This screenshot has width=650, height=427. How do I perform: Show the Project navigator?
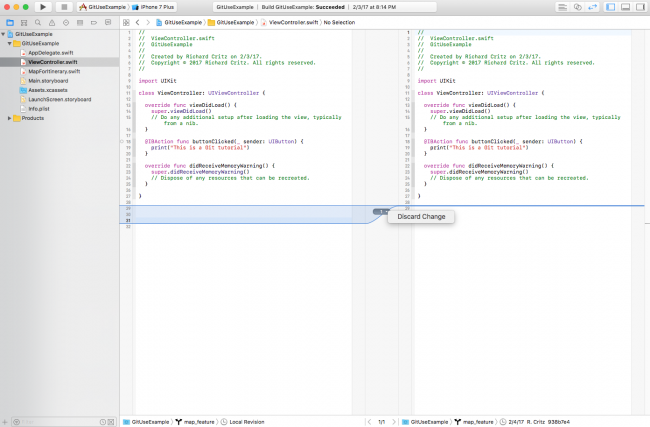point(10,22)
